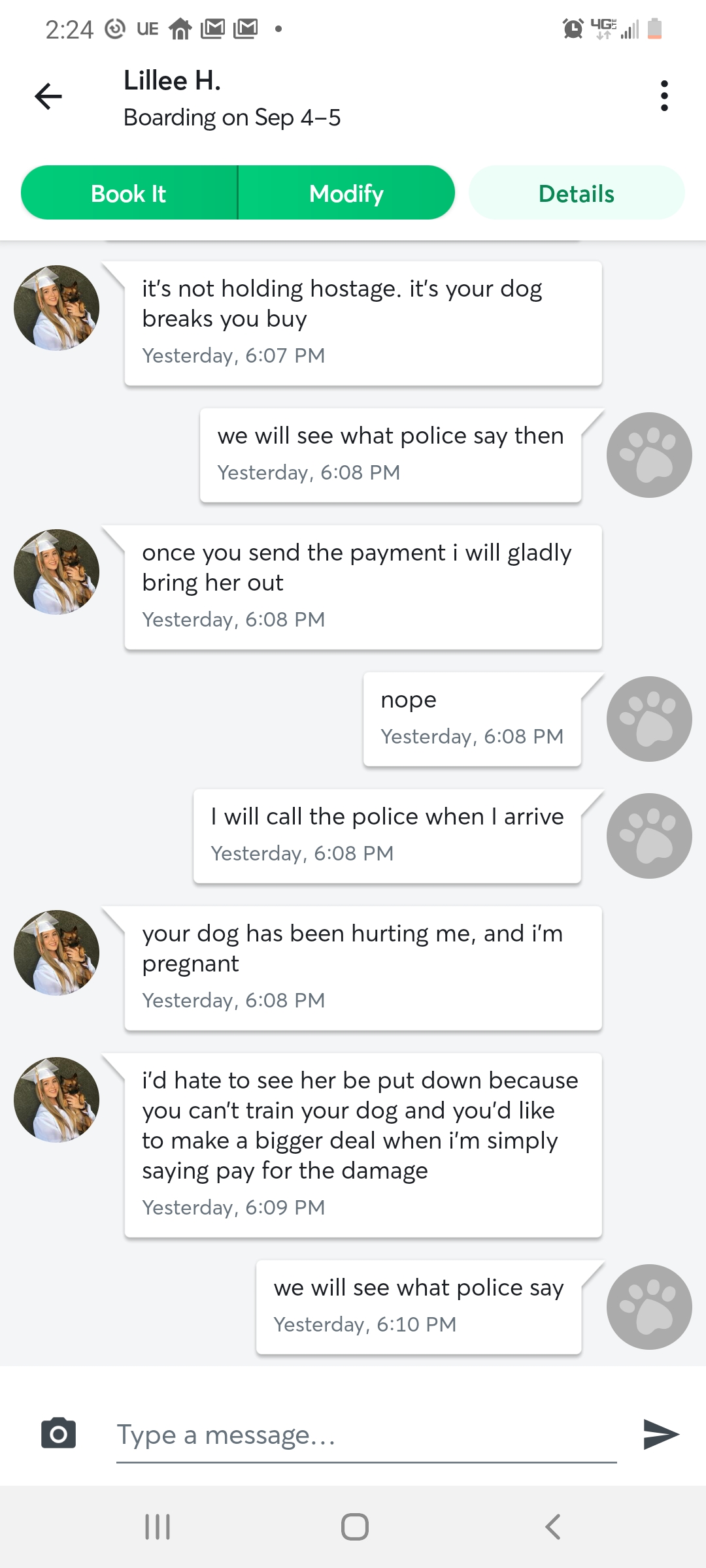The height and width of the screenshot is (1568, 706).
Task: Tap Lillee's photo beside "holding hostage" message
Action: (57, 308)
